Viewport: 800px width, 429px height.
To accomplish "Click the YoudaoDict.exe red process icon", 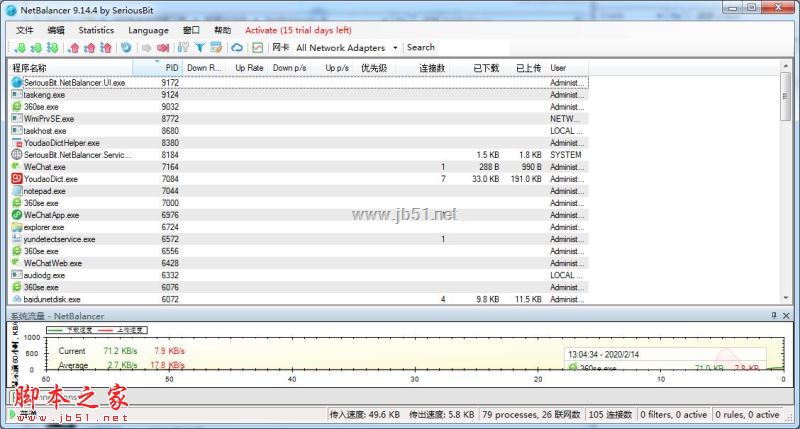I will (x=17, y=179).
